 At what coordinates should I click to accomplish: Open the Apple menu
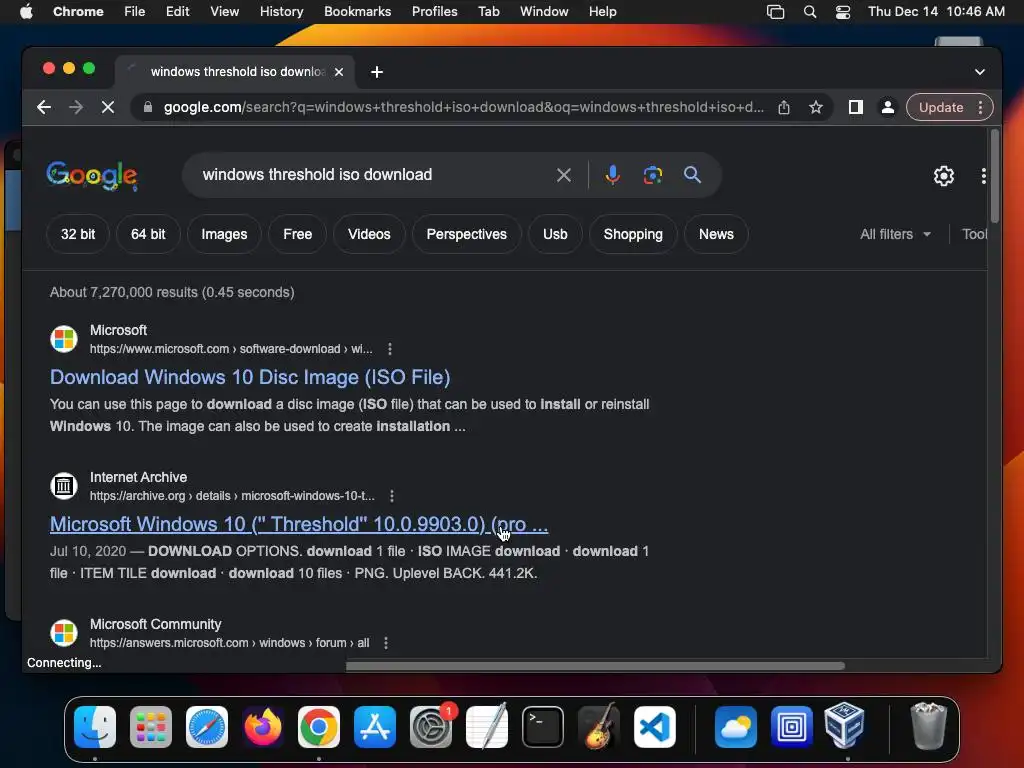coord(26,11)
